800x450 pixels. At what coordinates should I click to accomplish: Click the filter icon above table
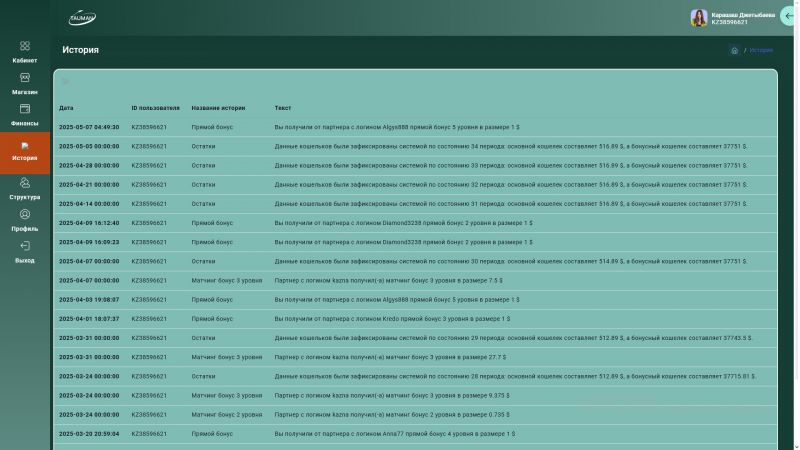(x=66, y=82)
